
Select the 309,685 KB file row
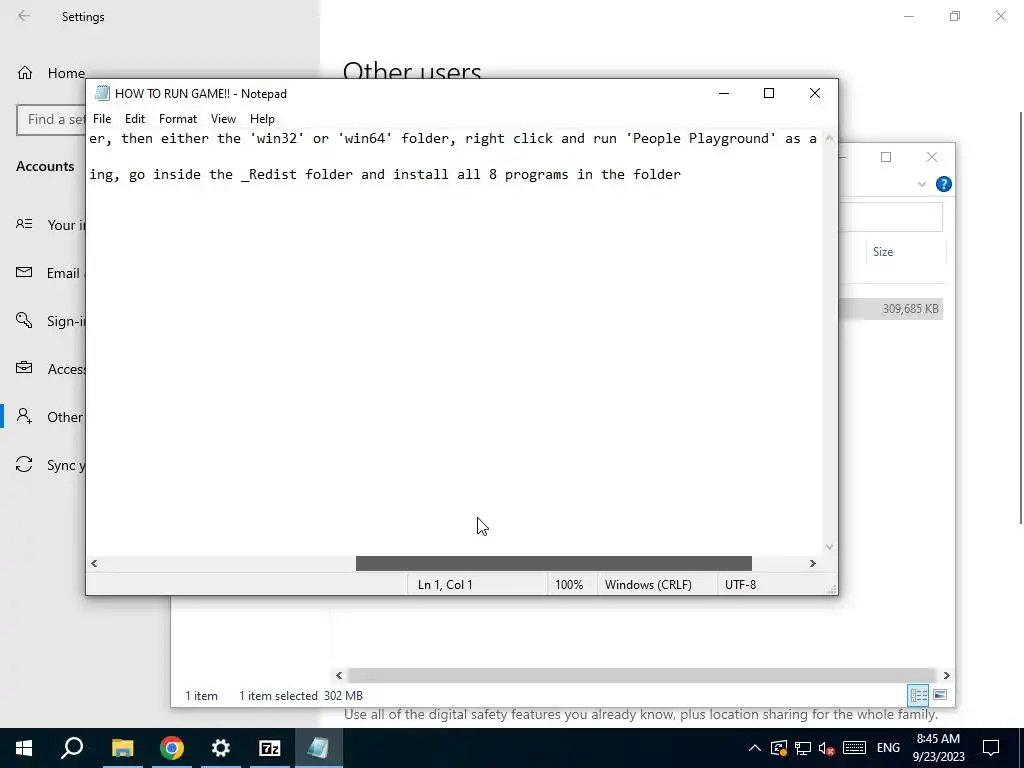coord(891,309)
